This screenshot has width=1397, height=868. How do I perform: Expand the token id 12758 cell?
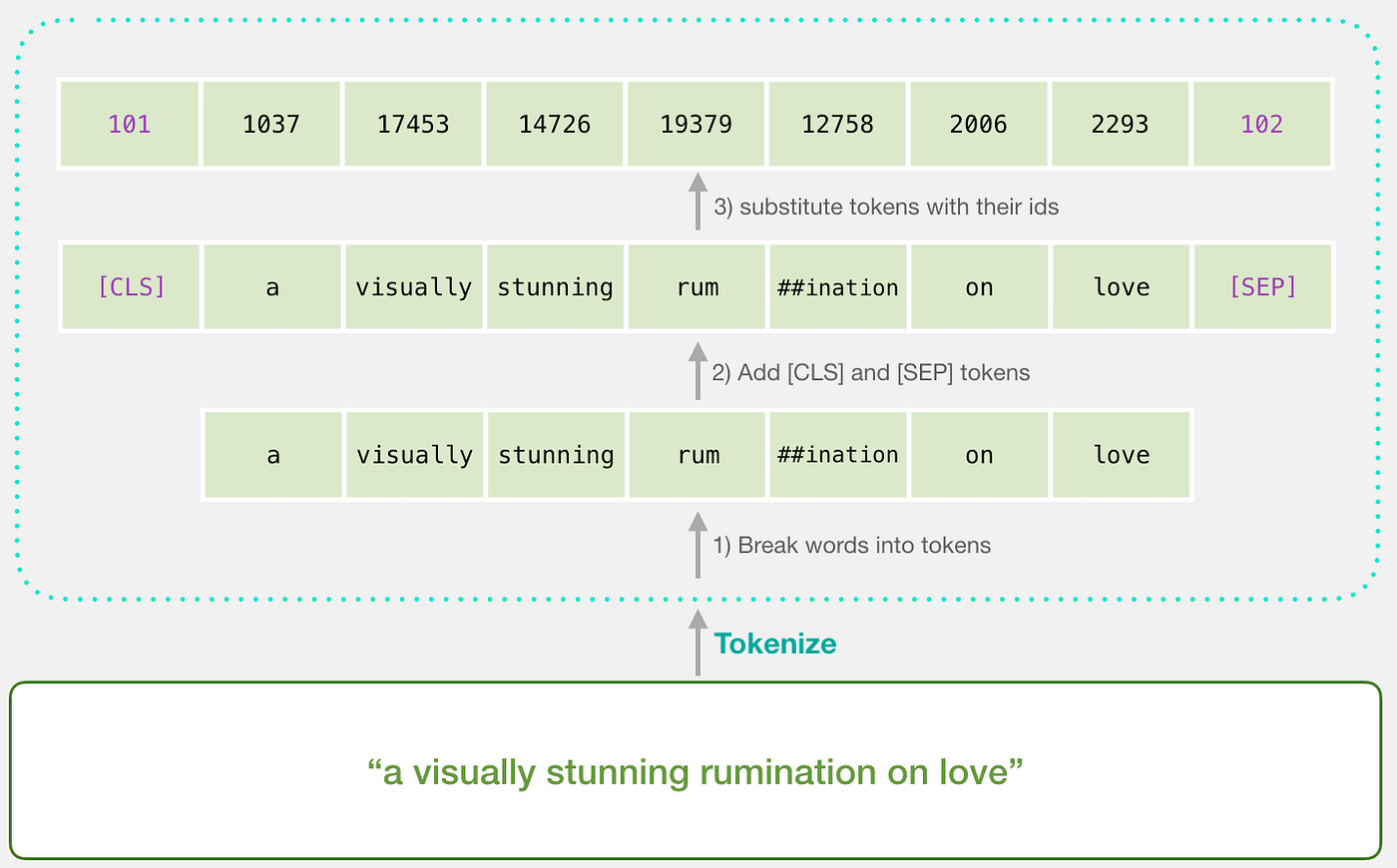click(837, 124)
